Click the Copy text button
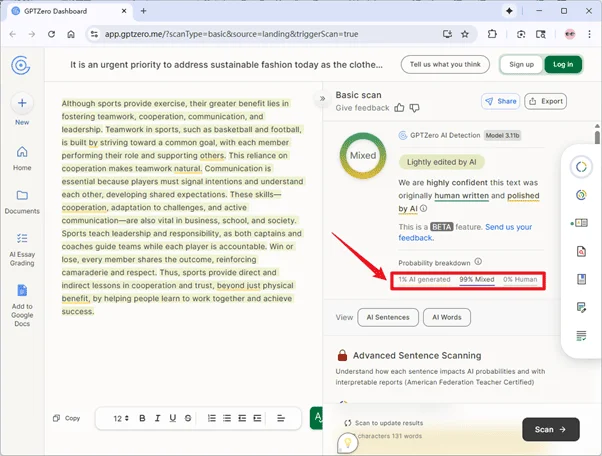The image size is (602, 456). click(66, 418)
